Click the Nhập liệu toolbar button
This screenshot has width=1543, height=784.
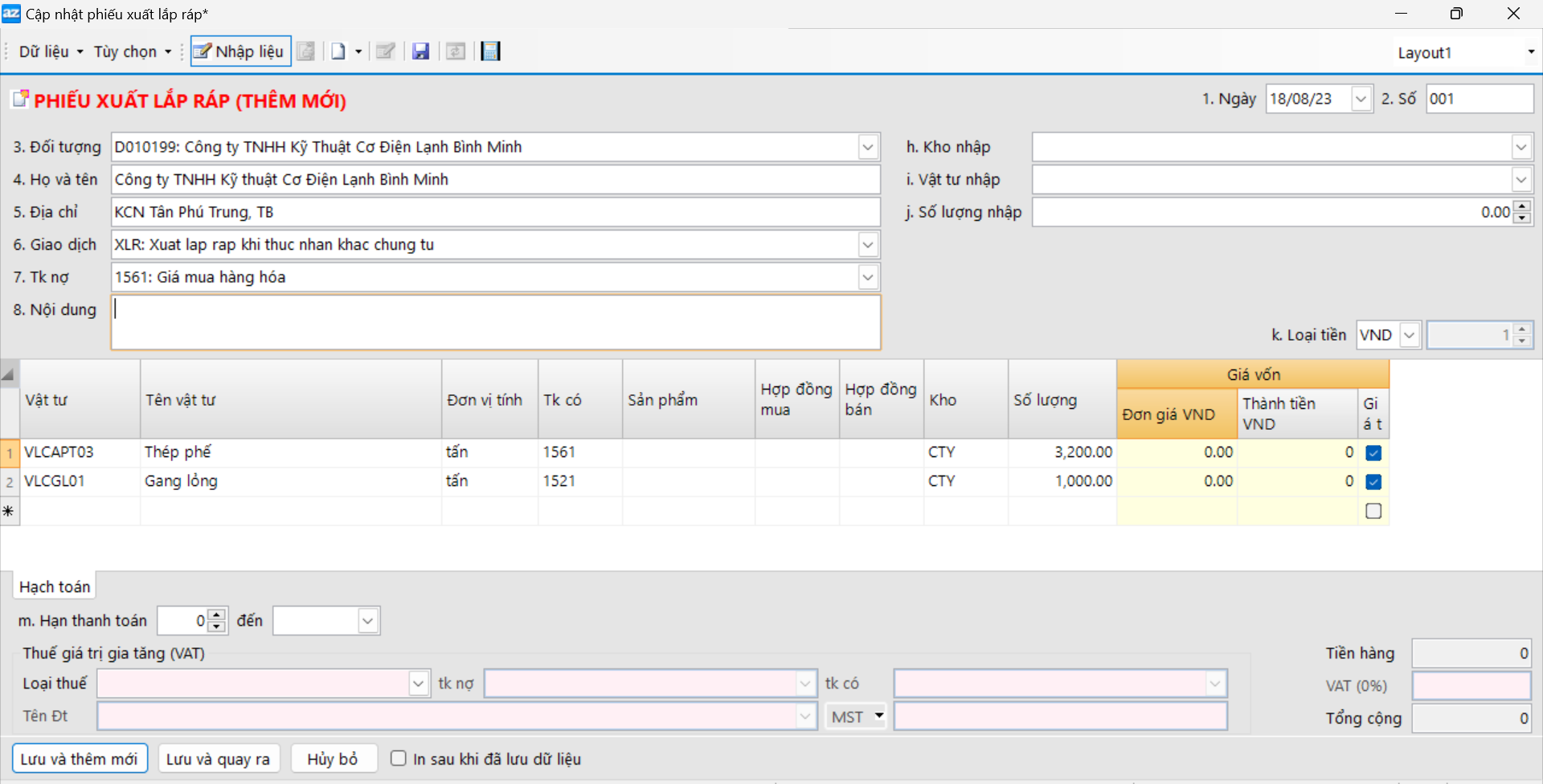pos(239,51)
